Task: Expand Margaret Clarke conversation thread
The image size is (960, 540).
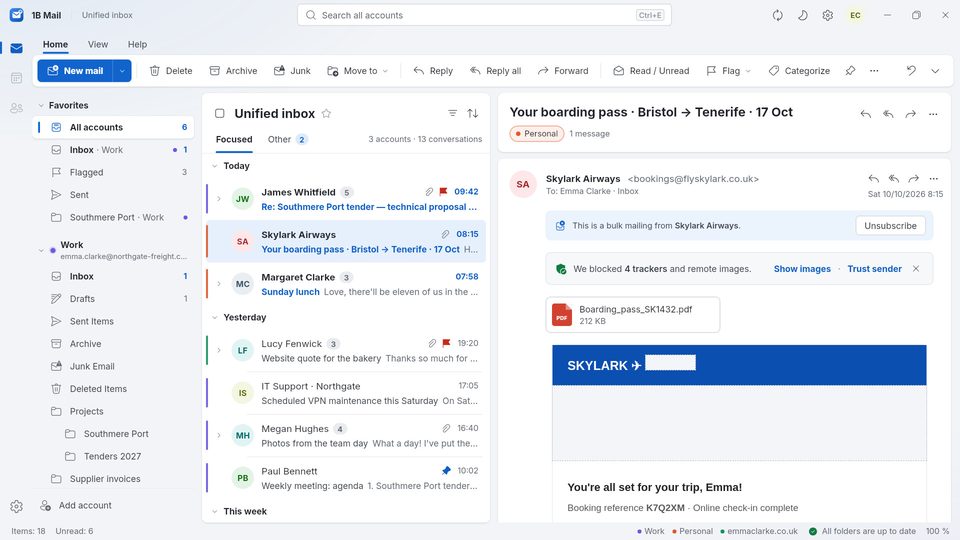Action: [219, 283]
